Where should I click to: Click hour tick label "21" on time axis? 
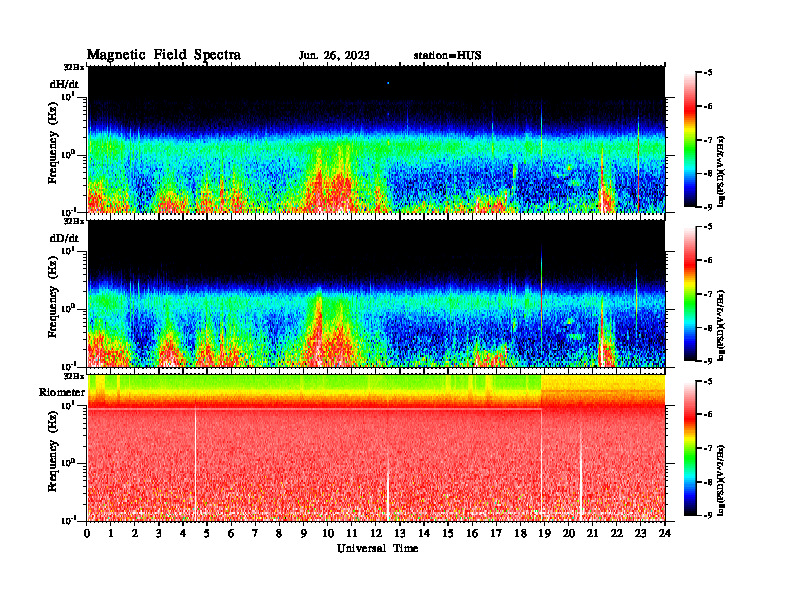point(592,534)
